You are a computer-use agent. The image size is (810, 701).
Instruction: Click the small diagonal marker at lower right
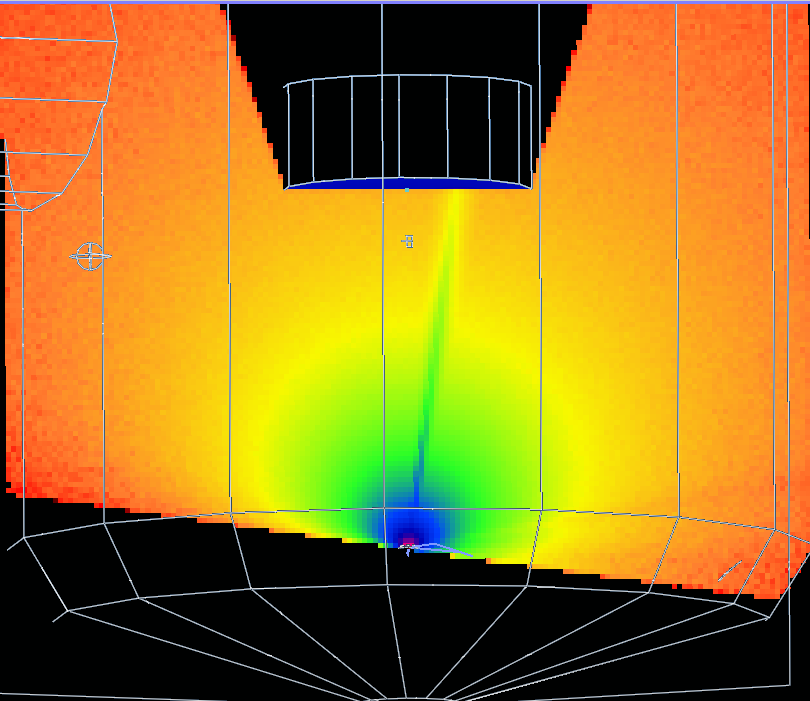730,571
